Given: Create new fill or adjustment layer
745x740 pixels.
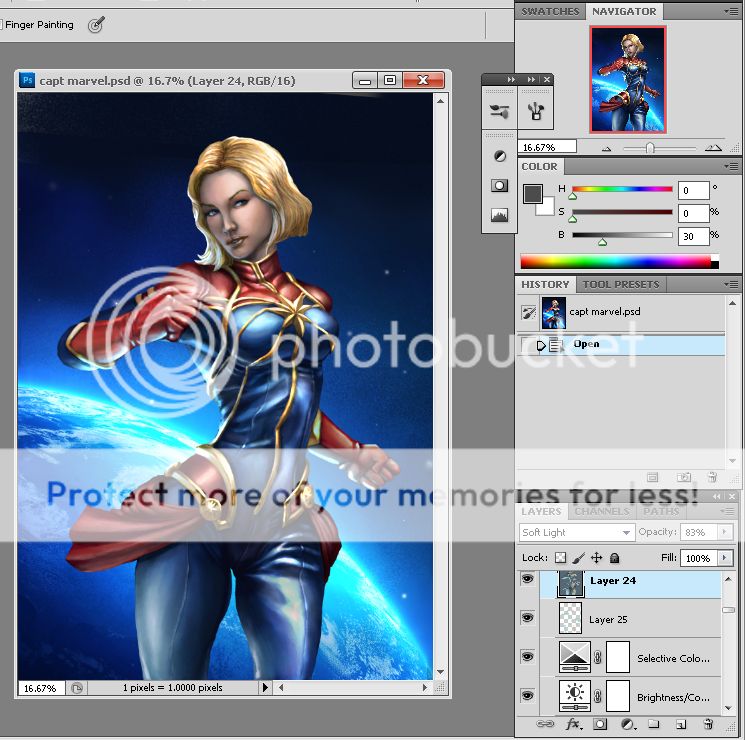Looking at the screenshot, I should pyautogui.click(x=628, y=724).
